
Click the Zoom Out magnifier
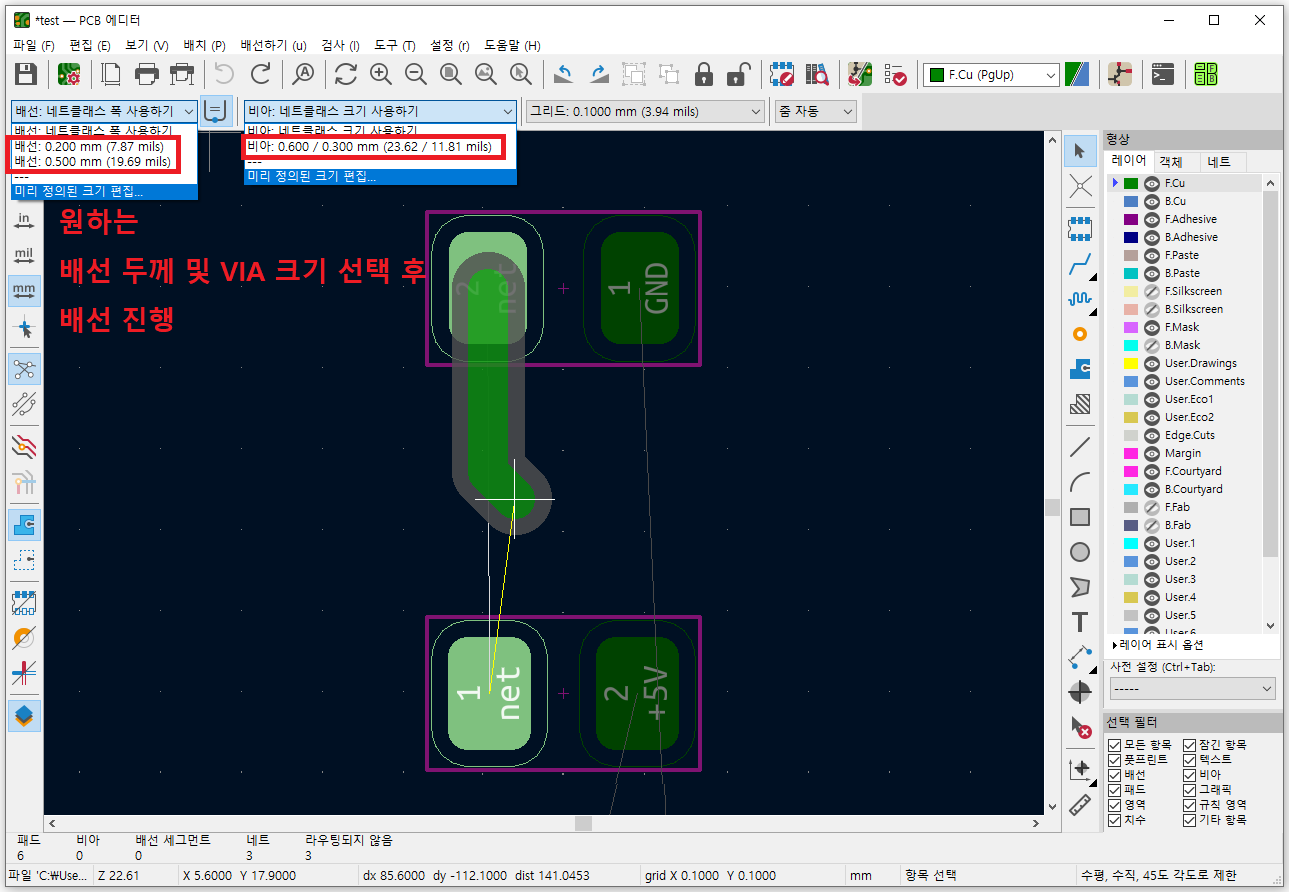(x=416, y=73)
